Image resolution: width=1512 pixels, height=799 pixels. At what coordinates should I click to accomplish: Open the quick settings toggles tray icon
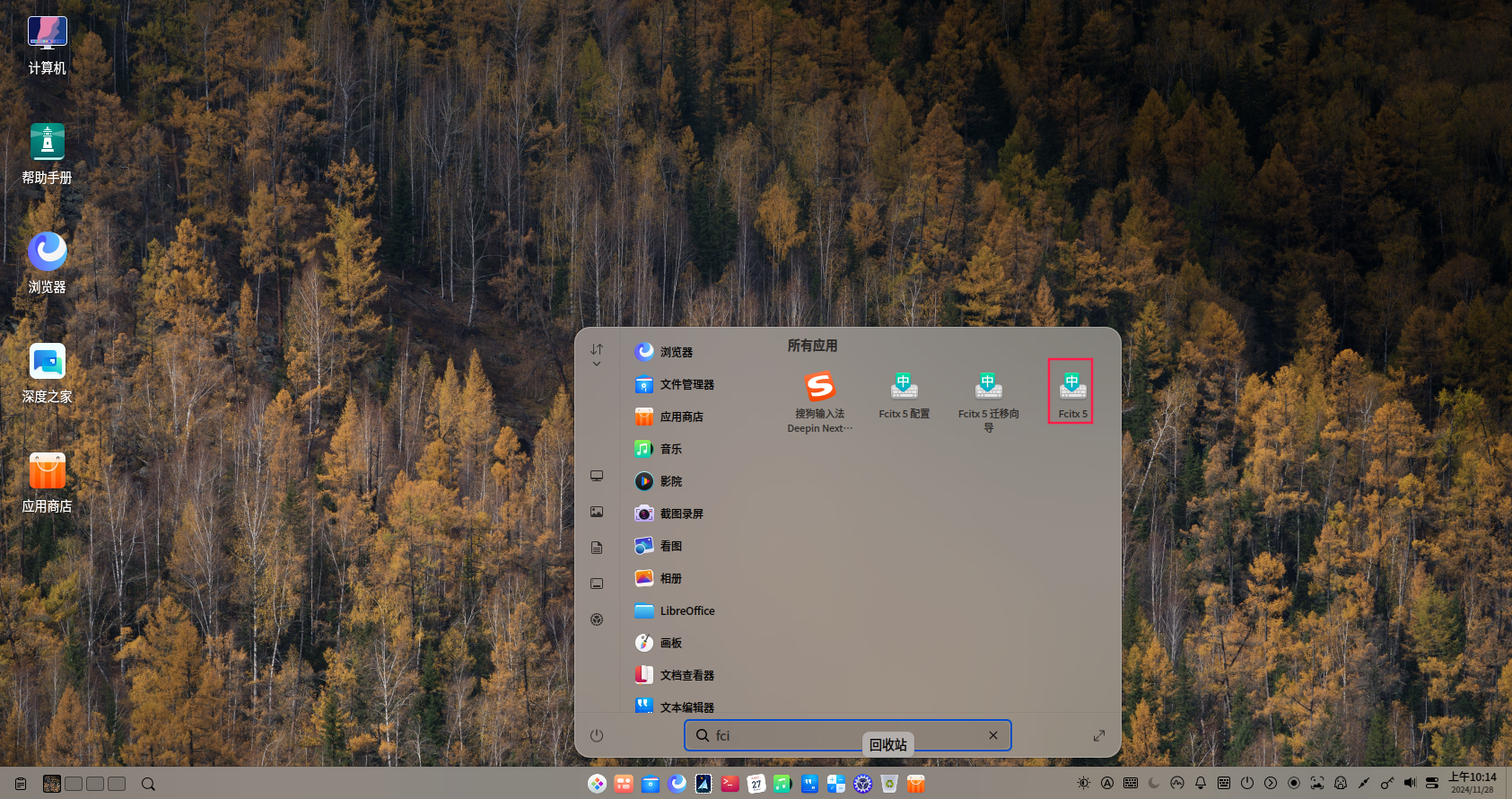click(1432, 783)
